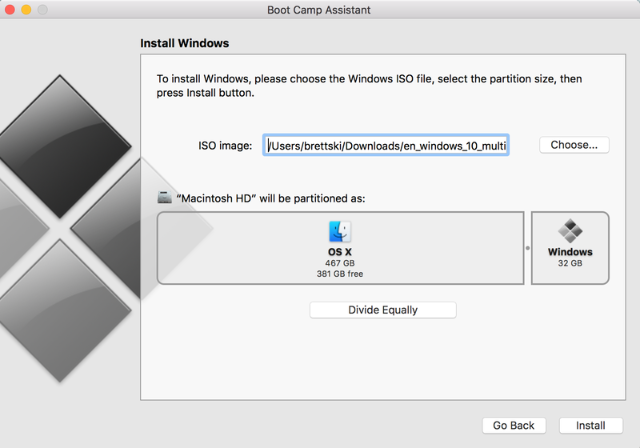This screenshot has width=640, height=448.
Task: Click the Windows logo in Windows partition
Action: (569, 231)
